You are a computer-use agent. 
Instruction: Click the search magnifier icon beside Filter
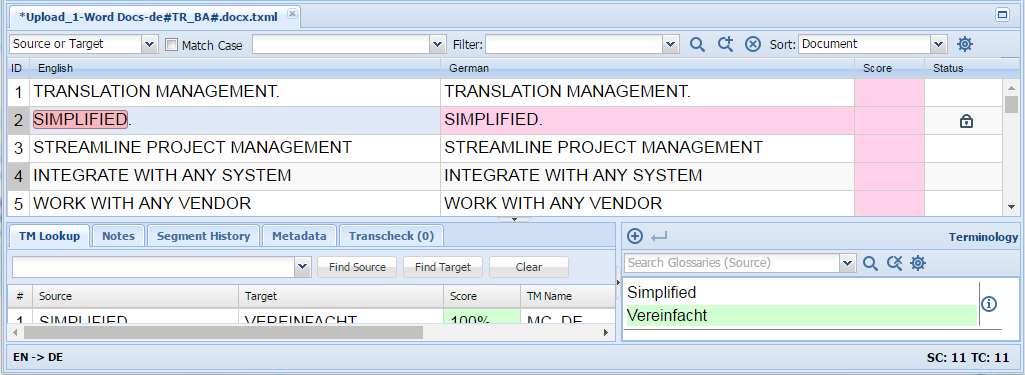pos(697,44)
